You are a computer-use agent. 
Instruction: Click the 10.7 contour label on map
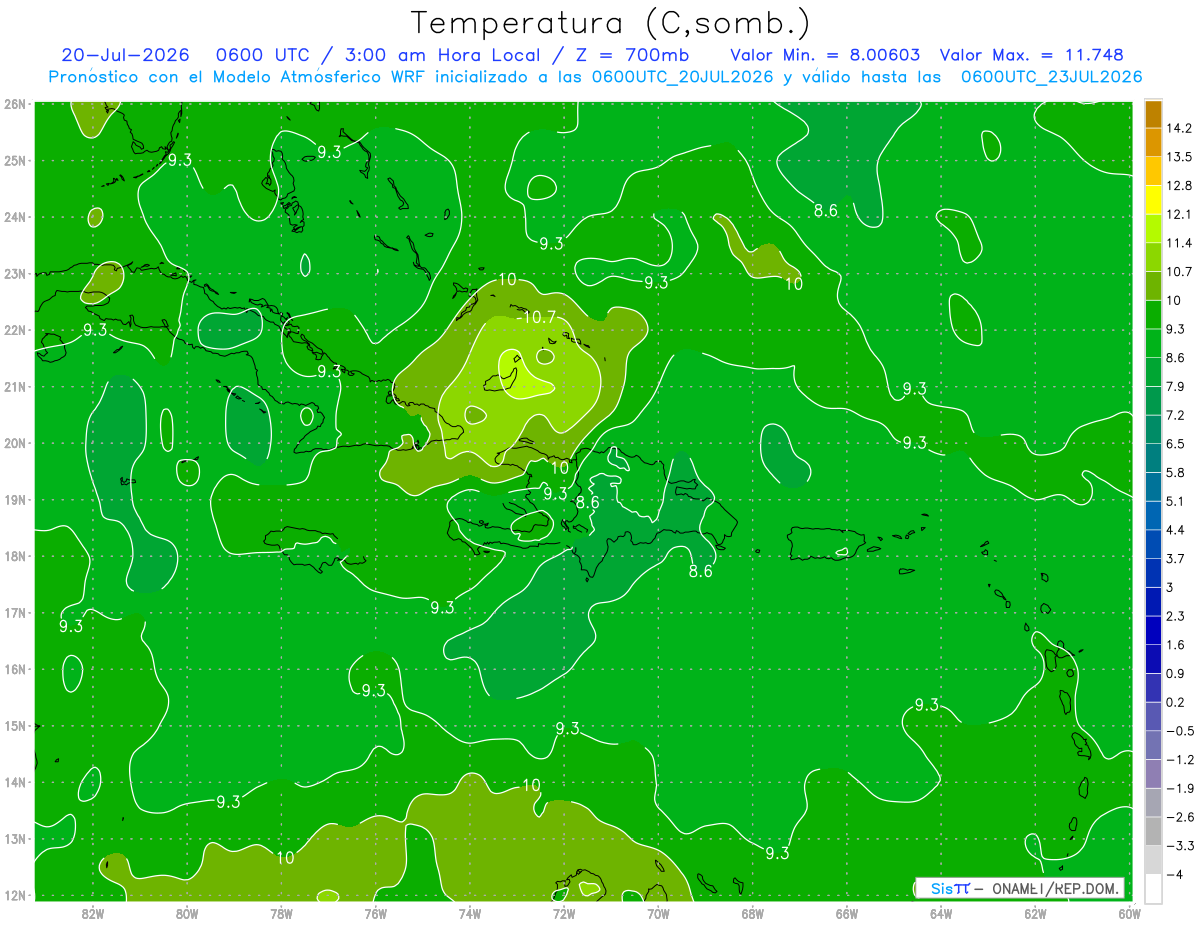pos(540,317)
